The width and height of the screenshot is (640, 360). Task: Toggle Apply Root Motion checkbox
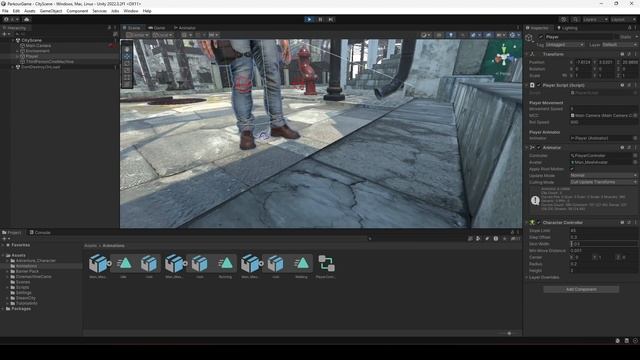coord(572,169)
